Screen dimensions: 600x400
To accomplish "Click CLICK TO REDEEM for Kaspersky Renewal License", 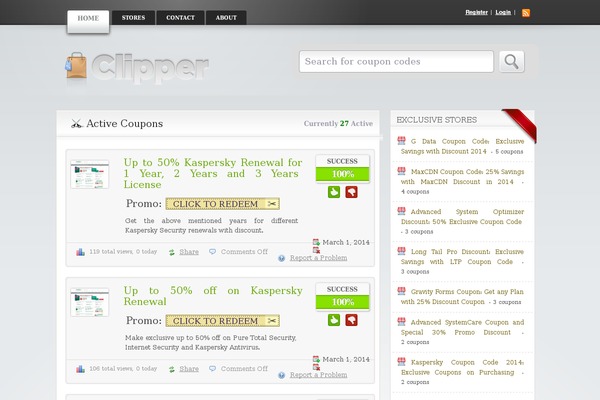I will pyautogui.click(x=223, y=204).
